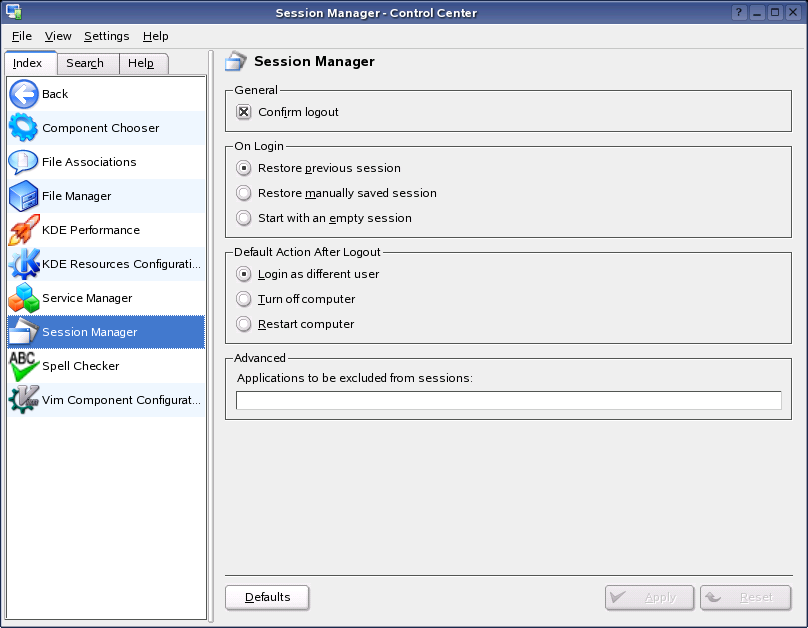Screen dimensions: 808x628
Task: Click the File Associations label
Action: [x=89, y=162]
